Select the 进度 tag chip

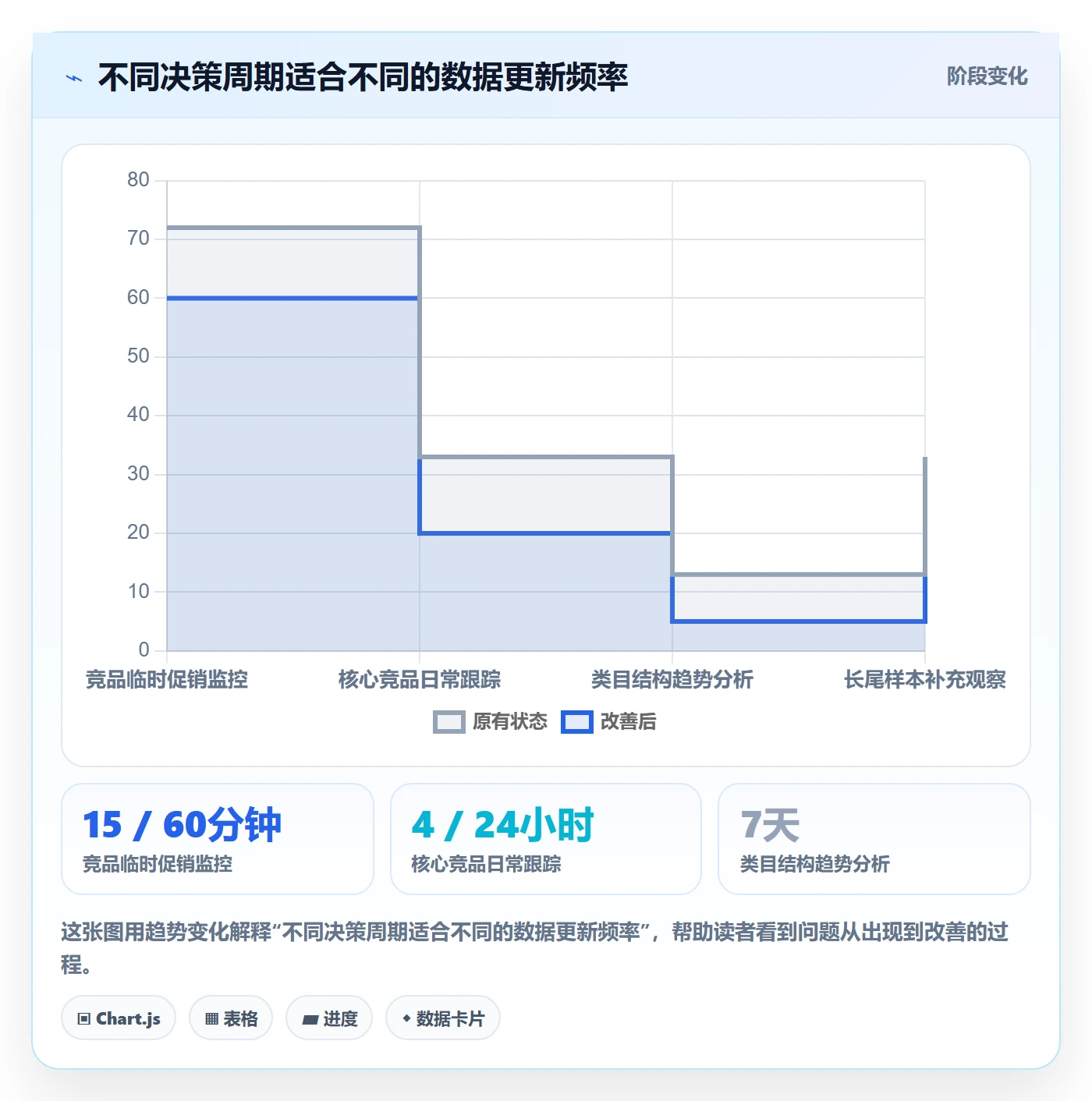pos(329,1018)
